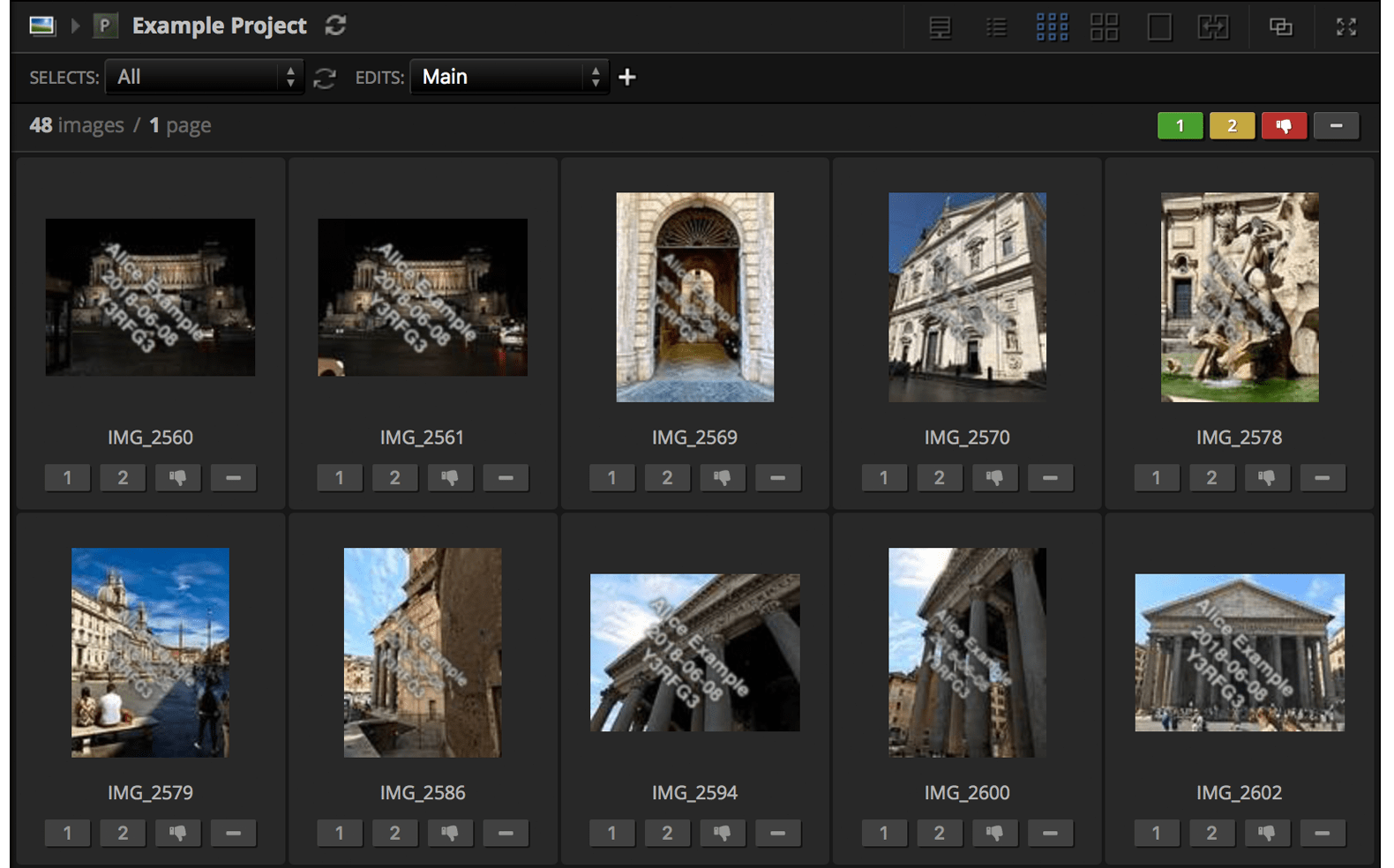The height and width of the screenshot is (868, 1394).
Task: Rate IMG_2594 as 1
Action: 611,834
